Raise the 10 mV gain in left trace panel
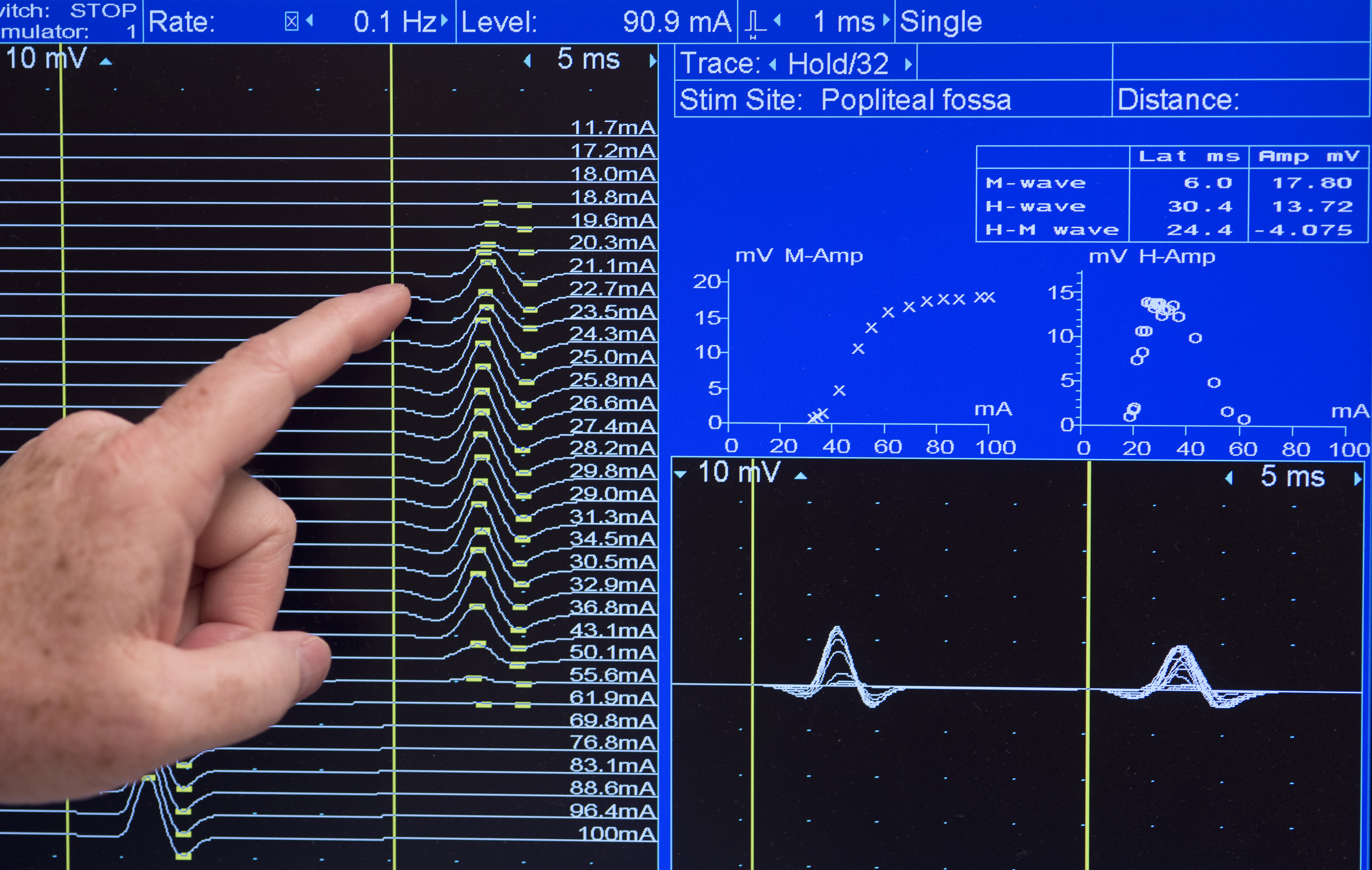The width and height of the screenshot is (1372, 870). [106, 62]
